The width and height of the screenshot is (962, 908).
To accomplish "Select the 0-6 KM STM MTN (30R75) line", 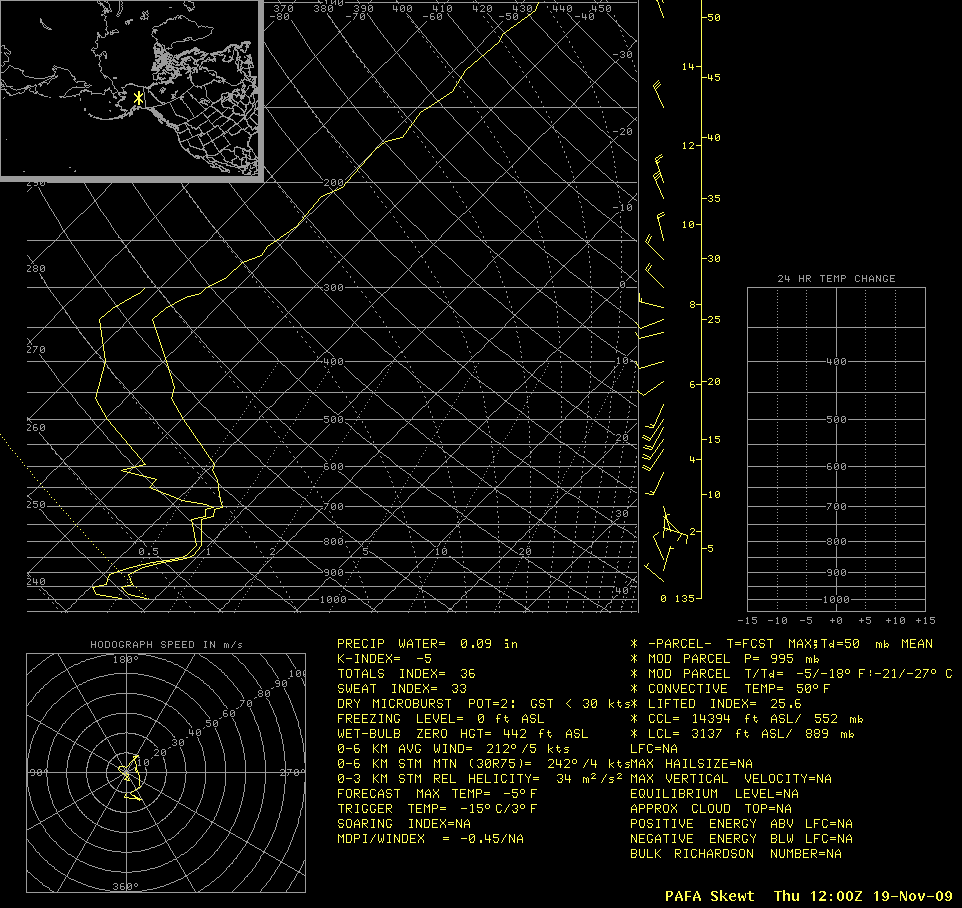I will click(x=483, y=764).
